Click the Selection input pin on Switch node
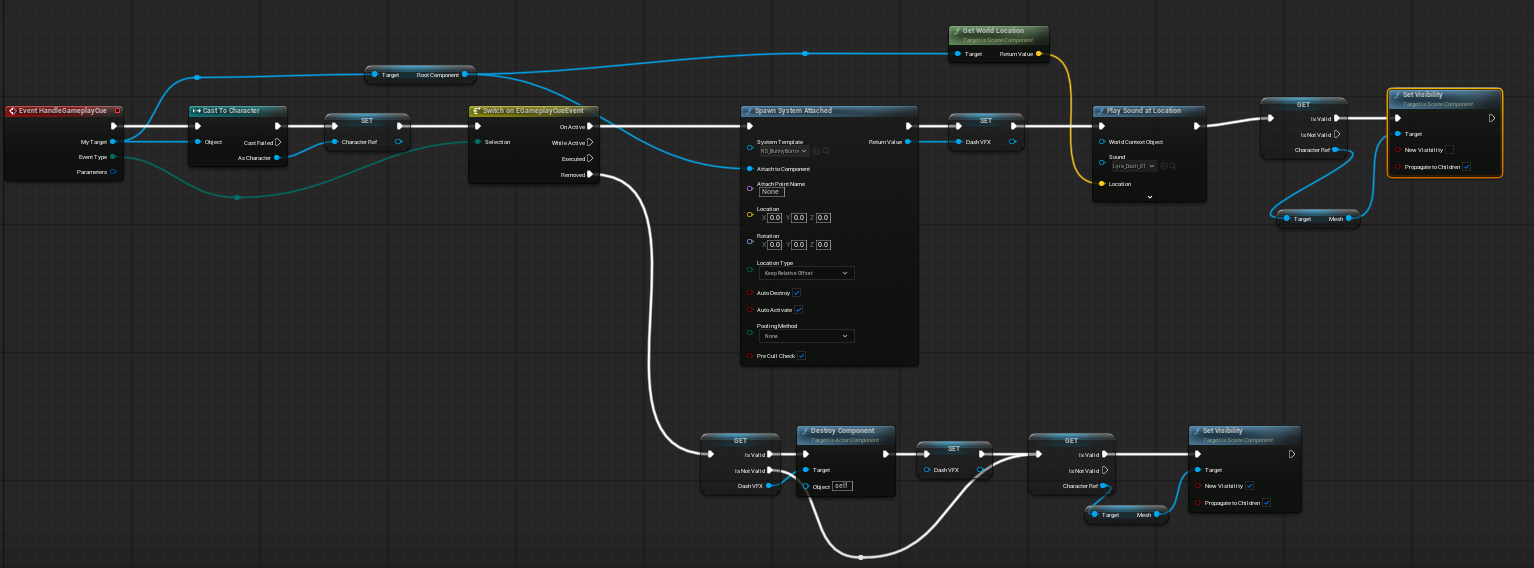This screenshot has height=568, width=1534. [478, 142]
